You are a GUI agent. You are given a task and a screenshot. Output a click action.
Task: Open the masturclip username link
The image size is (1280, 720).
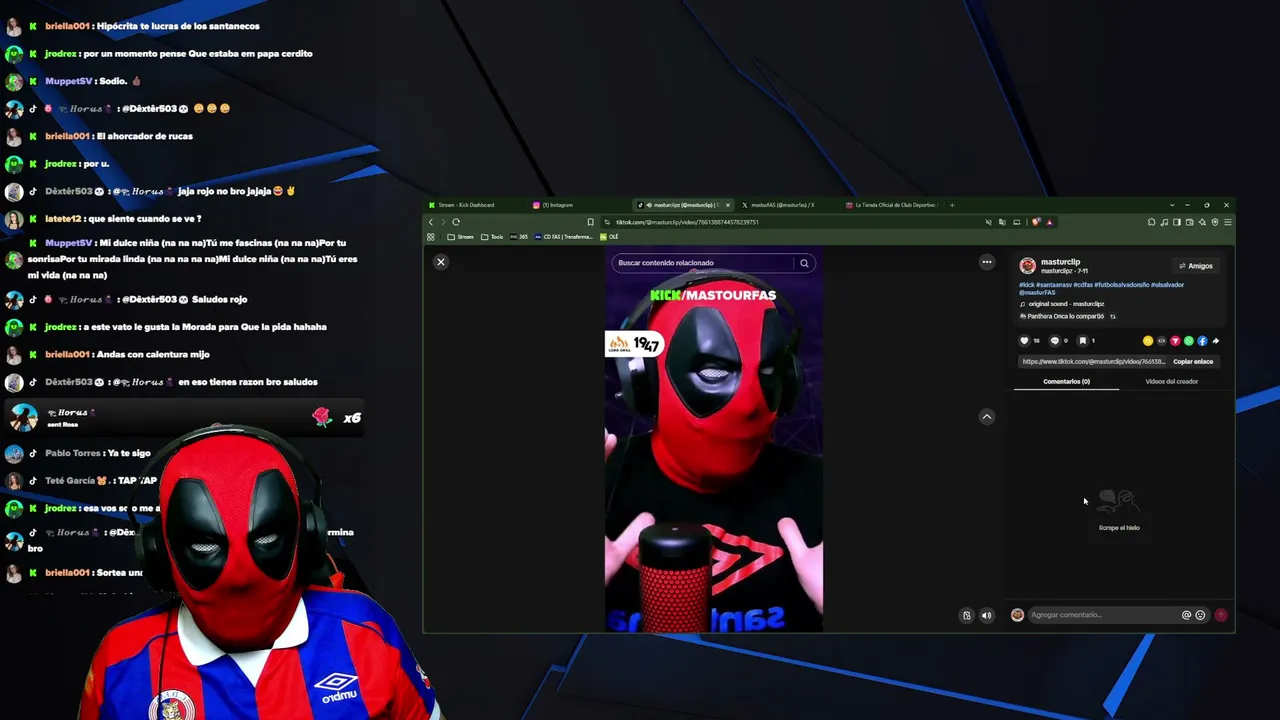click(x=1060, y=262)
